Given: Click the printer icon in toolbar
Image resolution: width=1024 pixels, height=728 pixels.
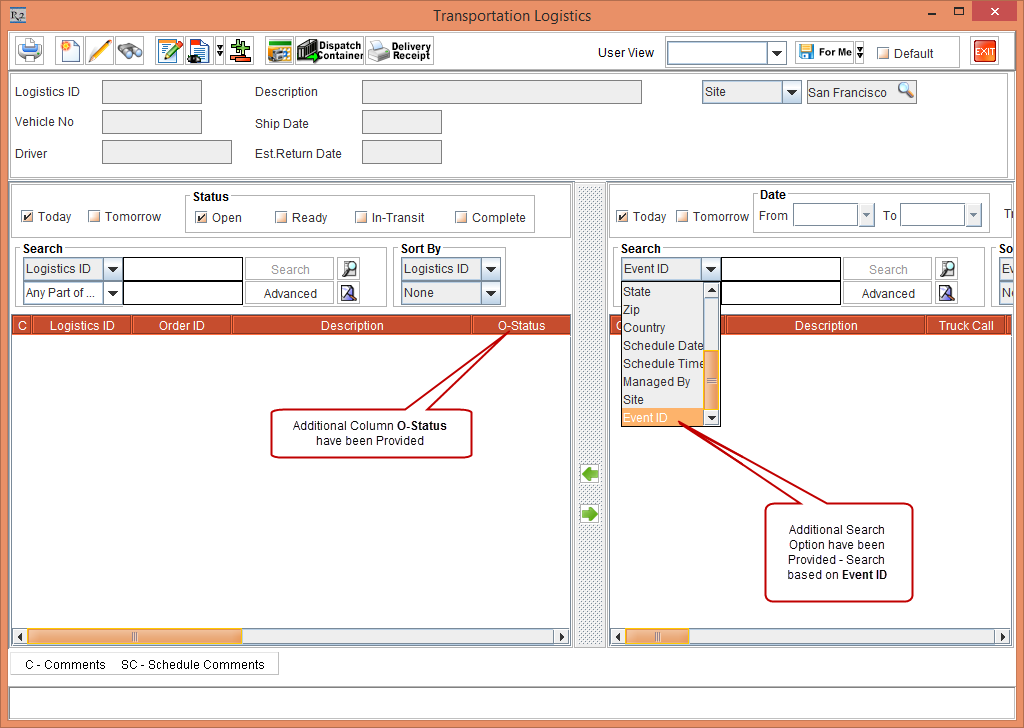Looking at the screenshot, I should coord(30,50).
